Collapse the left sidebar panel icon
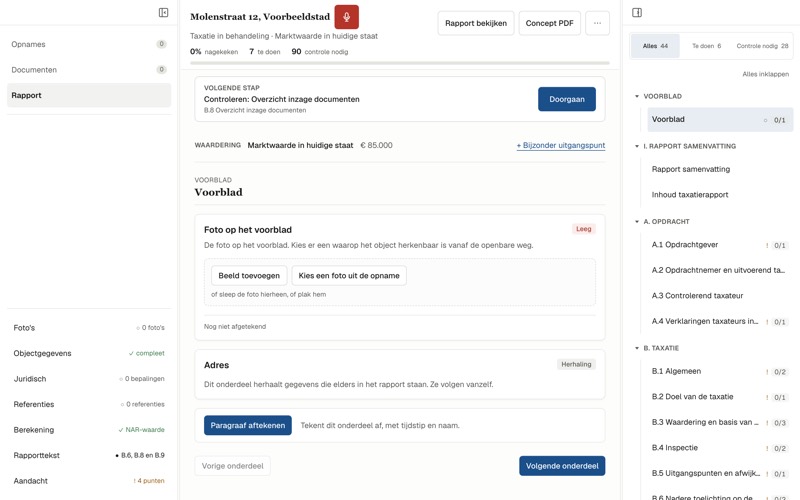Screen dimensions: 800x500 click(x=163, y=13)
